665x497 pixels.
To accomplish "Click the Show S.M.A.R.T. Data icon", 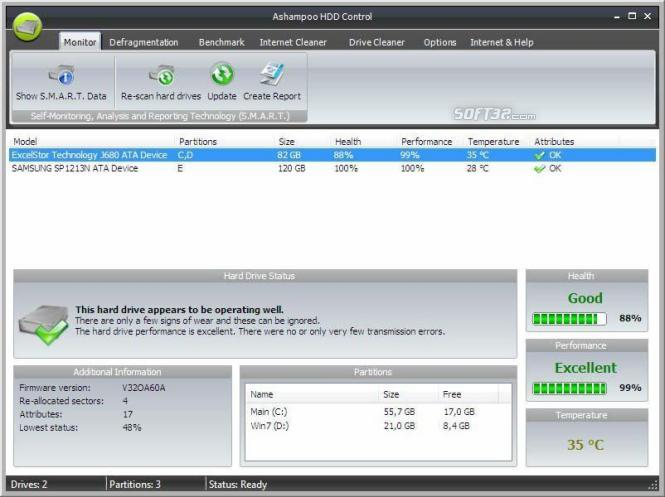I will [61, 75].
